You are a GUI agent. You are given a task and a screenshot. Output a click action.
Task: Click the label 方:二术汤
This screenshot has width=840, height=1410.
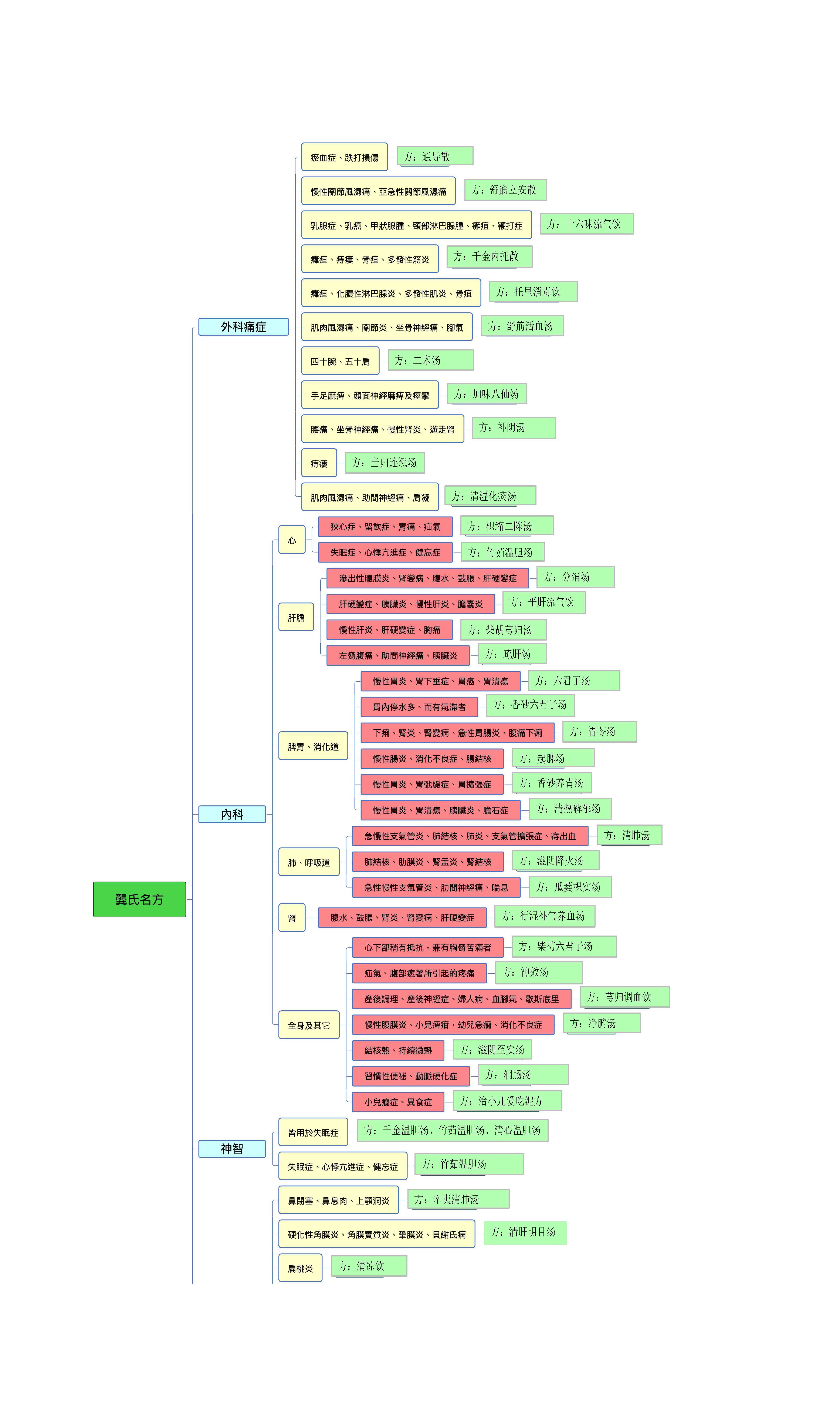pyautogui.click(x=431, y=360)
